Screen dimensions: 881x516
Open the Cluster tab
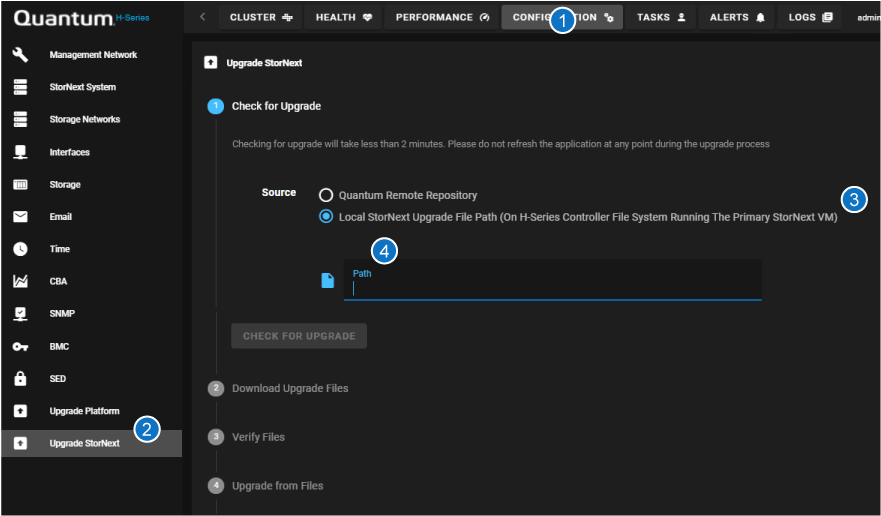pyautogui.click(x=261, y=17)
